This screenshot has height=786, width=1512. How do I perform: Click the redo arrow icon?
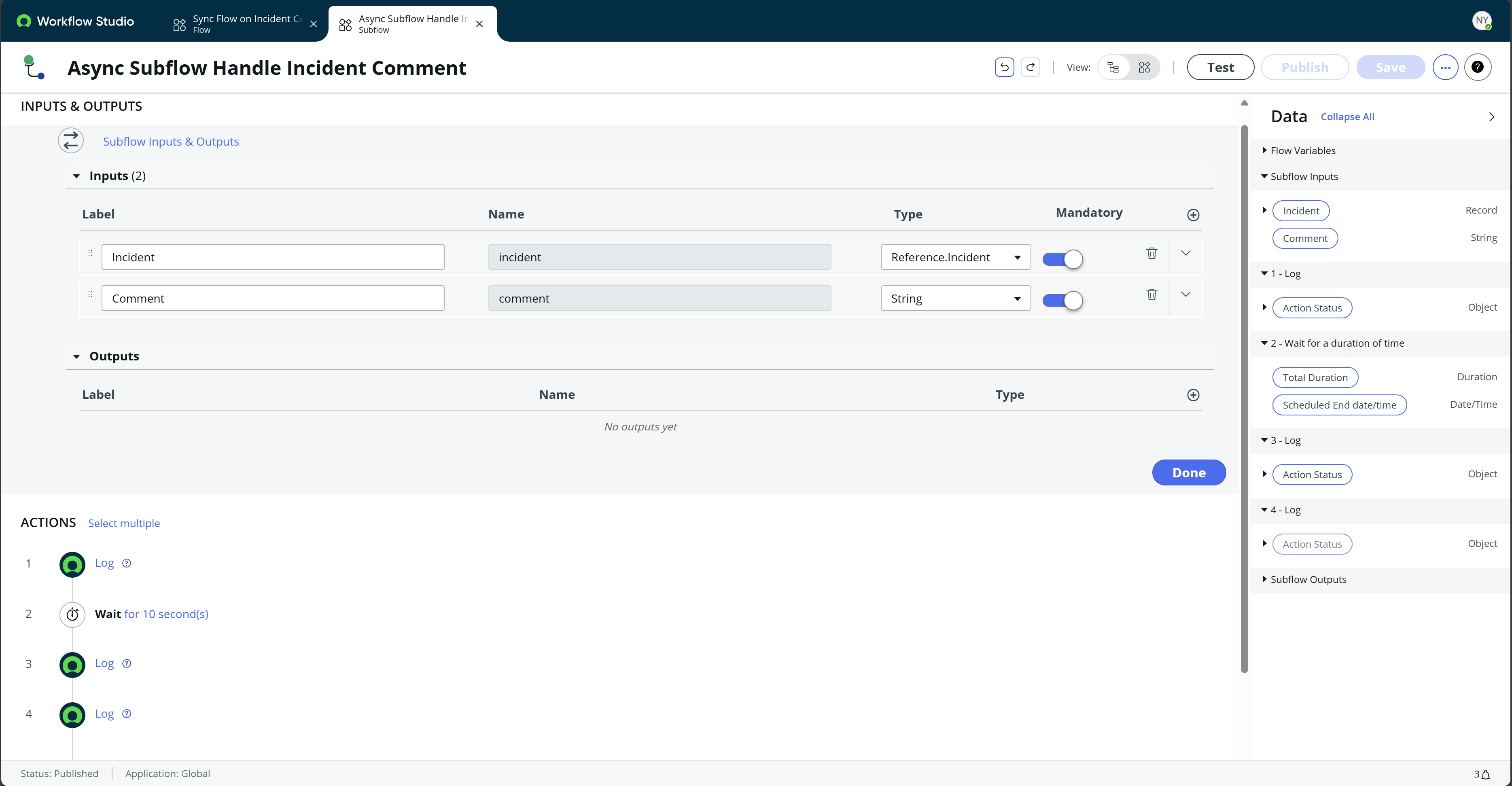[x=1030, y=68]
